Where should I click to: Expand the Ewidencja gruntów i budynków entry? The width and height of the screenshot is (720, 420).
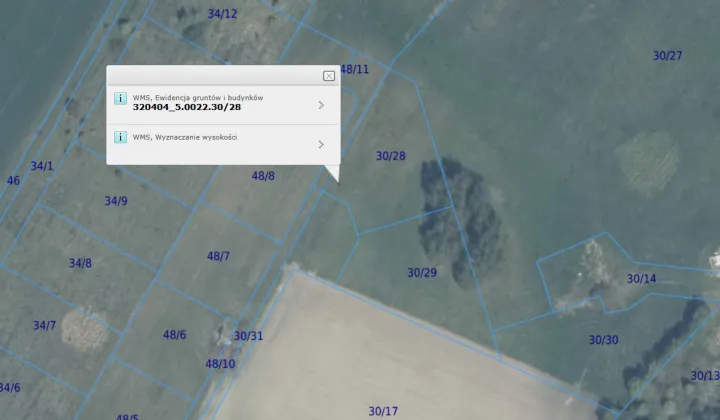click(x=321, y=105)
